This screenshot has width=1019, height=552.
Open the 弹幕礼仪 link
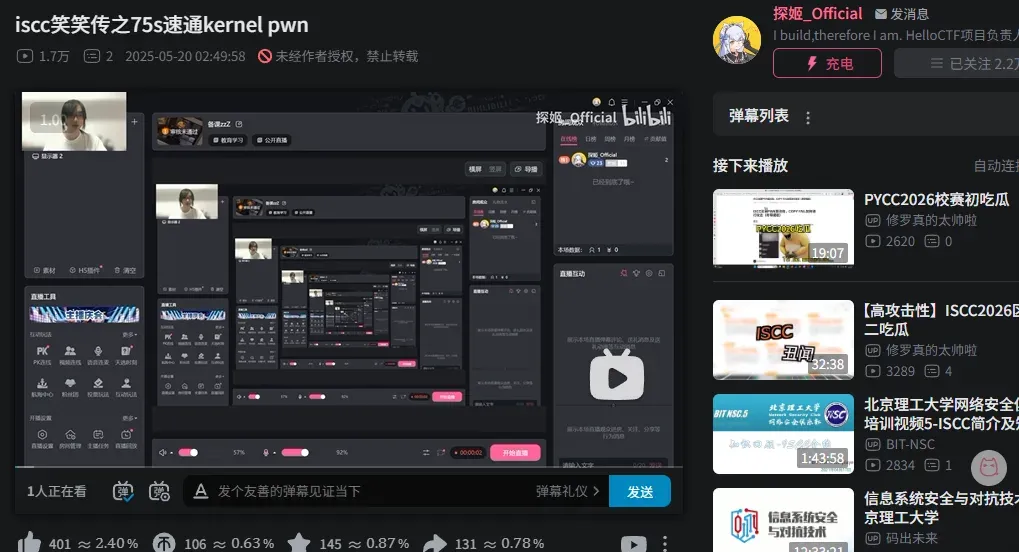click(x=567, y=492)
